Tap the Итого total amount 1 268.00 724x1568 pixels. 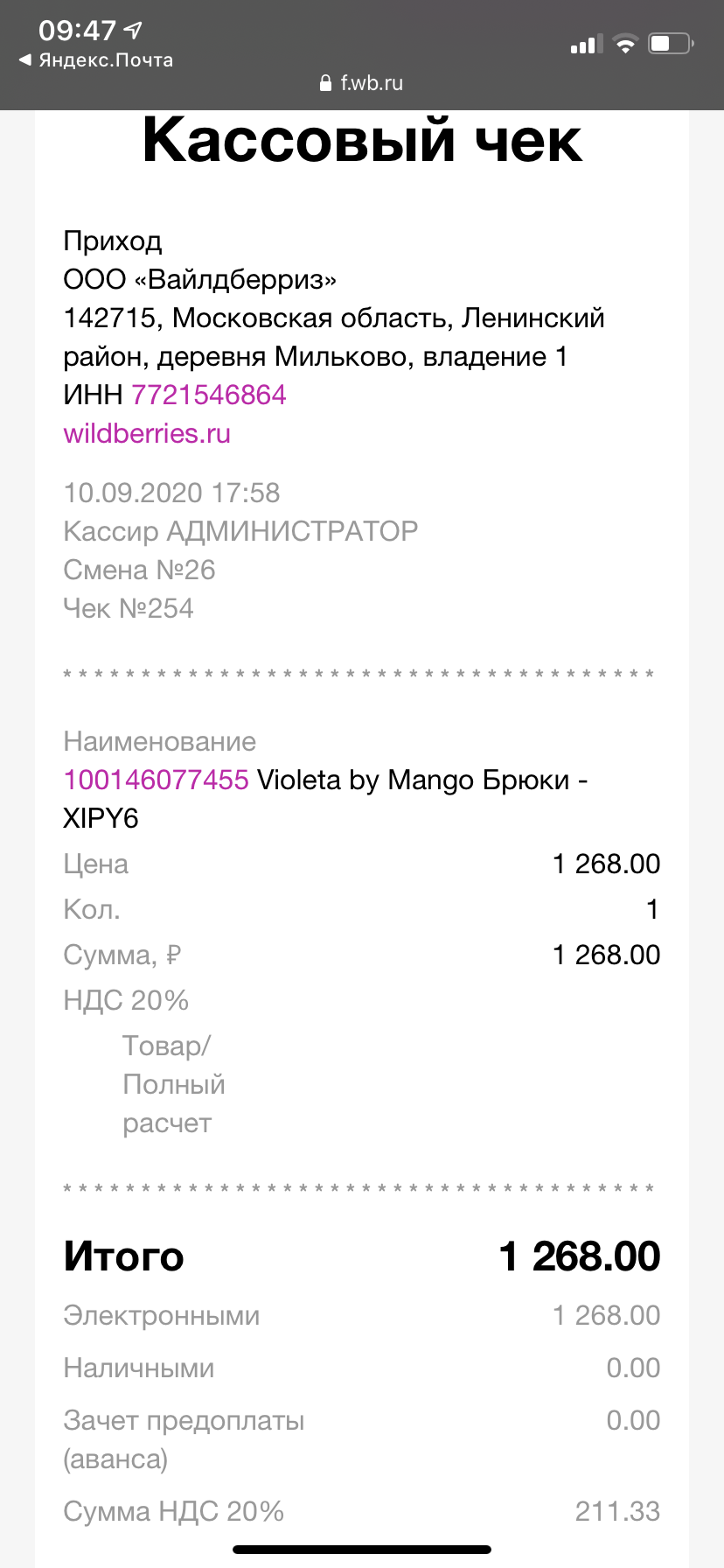point(580,1256)
